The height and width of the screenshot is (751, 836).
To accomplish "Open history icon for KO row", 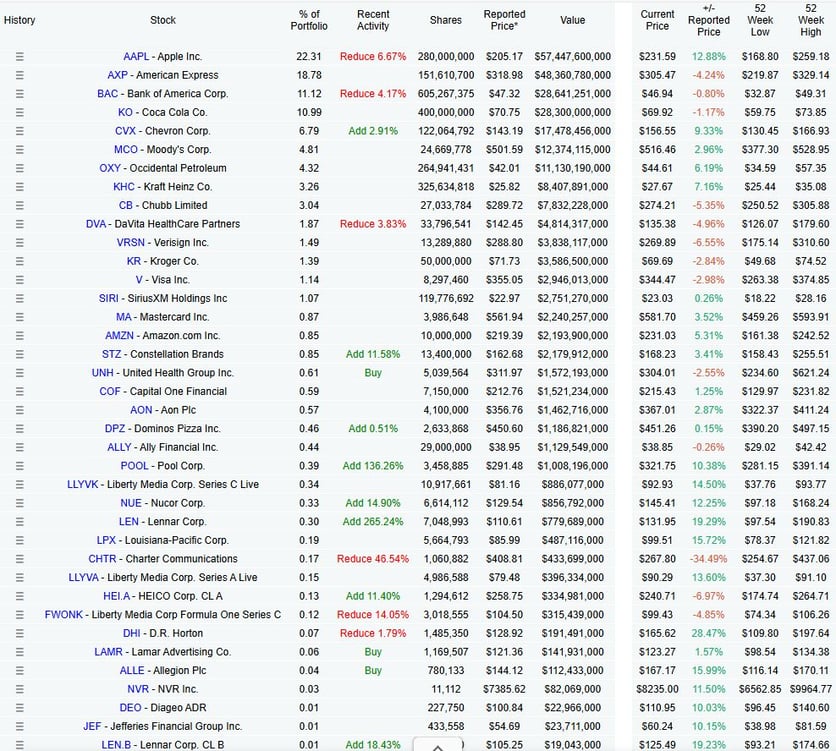I will (20, 112).
